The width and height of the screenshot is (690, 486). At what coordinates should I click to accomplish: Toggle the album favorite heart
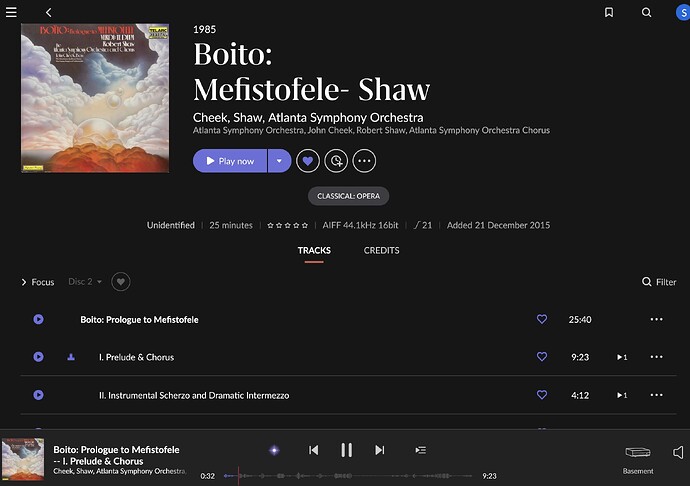point(308,161)
